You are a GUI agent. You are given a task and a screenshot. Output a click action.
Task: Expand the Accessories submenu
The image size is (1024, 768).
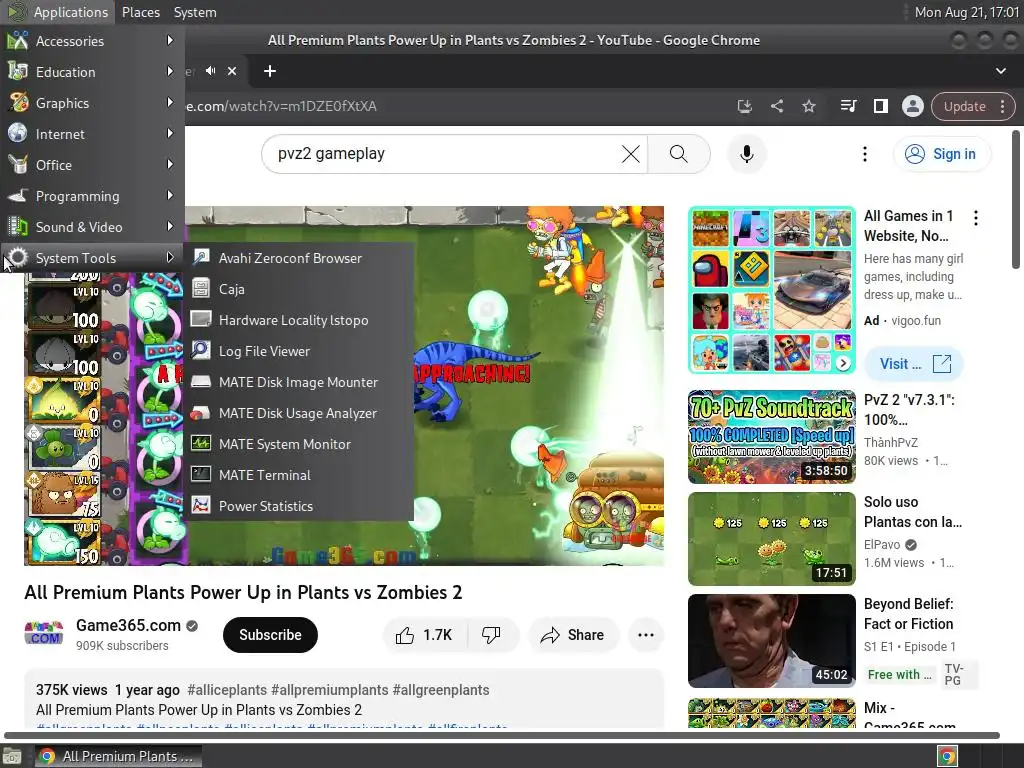pyautogui.click(x=92, y=40)
